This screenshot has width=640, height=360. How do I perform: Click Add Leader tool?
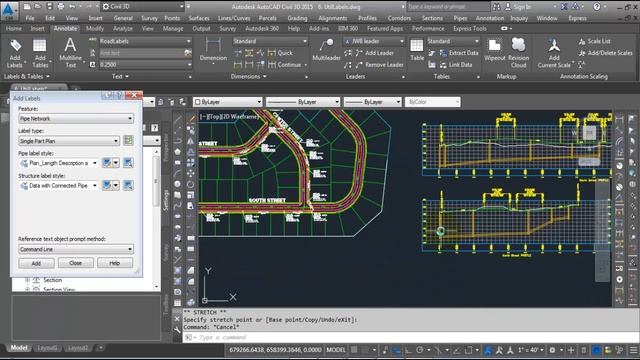coord(375,53)
